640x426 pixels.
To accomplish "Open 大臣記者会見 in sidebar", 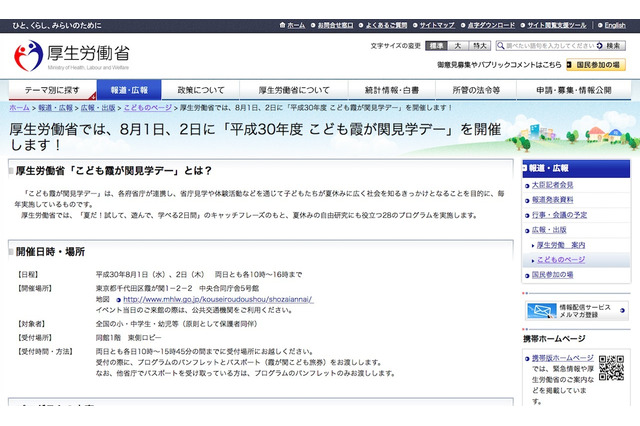I will [x=552, y=185].
